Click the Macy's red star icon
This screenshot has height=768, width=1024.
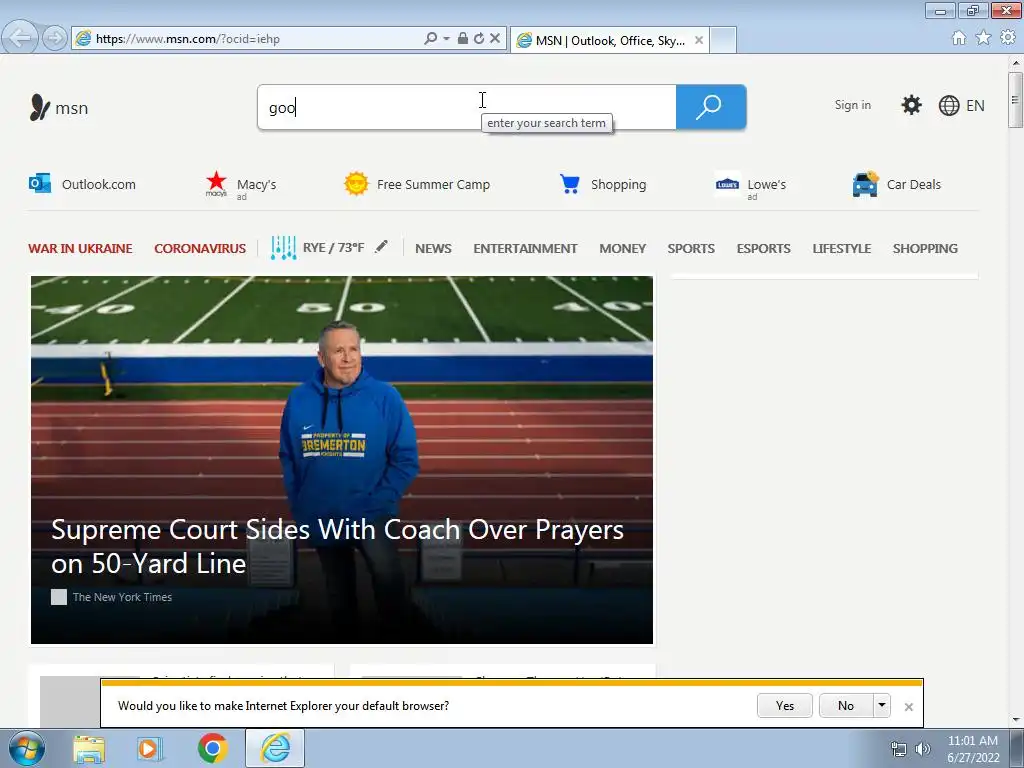[216, 184]
